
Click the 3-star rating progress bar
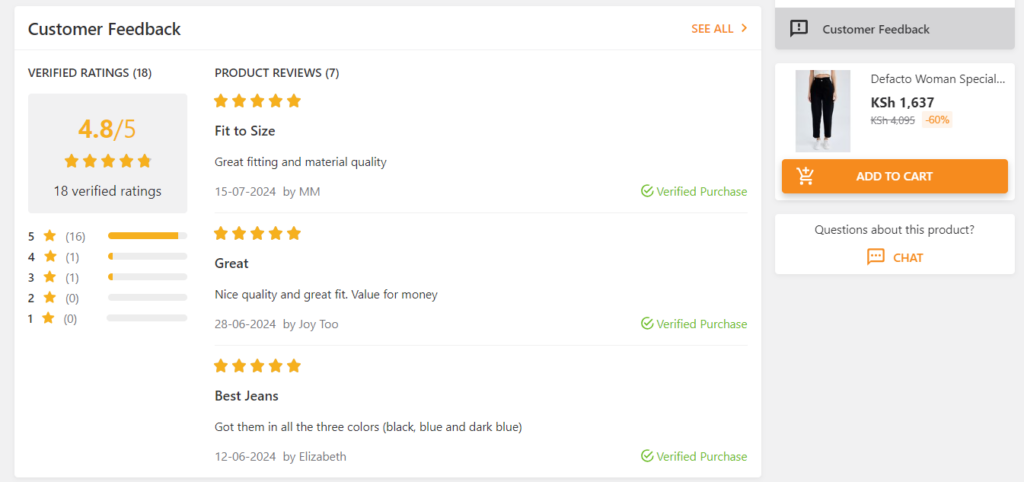point(148,277)
